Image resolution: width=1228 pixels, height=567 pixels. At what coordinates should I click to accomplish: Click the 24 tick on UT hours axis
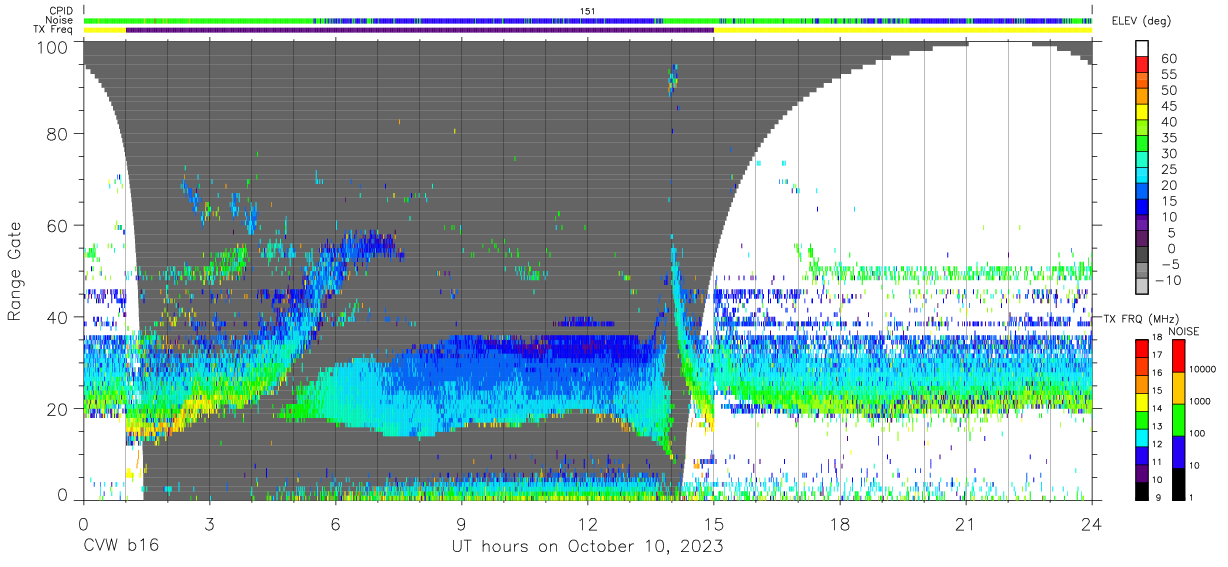1092,523
